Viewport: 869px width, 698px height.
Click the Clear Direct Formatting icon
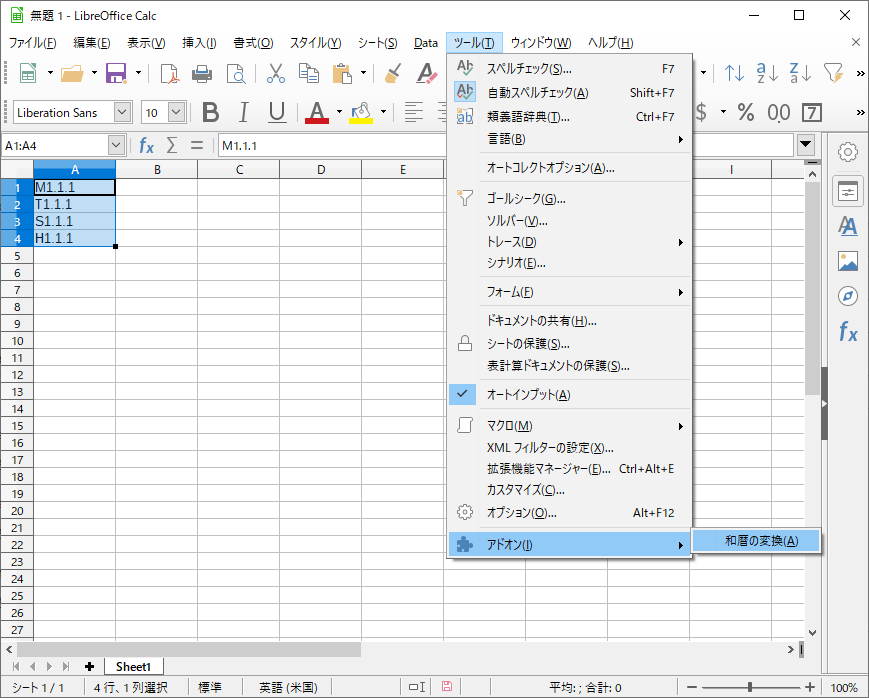(x=426, y=73)
